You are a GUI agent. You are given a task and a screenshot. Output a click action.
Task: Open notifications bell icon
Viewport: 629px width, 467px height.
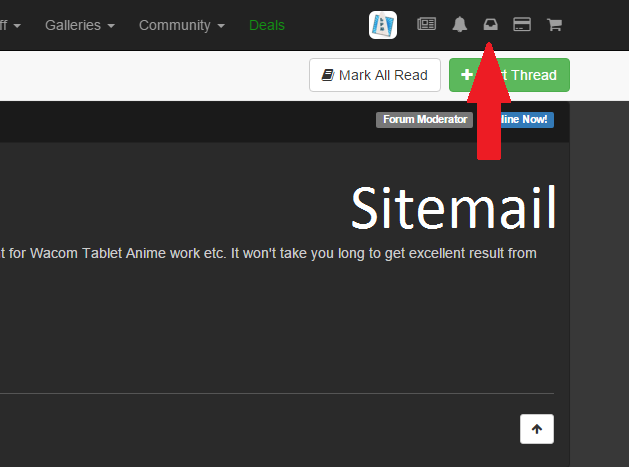tap(459, 24)
